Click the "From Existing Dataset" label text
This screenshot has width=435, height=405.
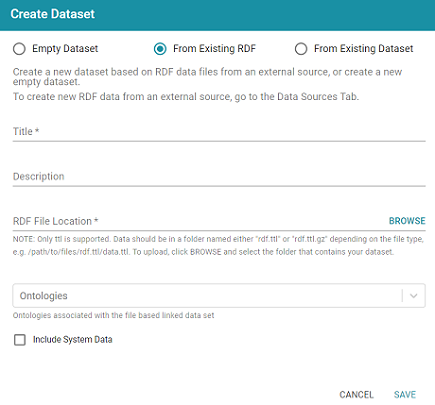[x=364, y=49]
